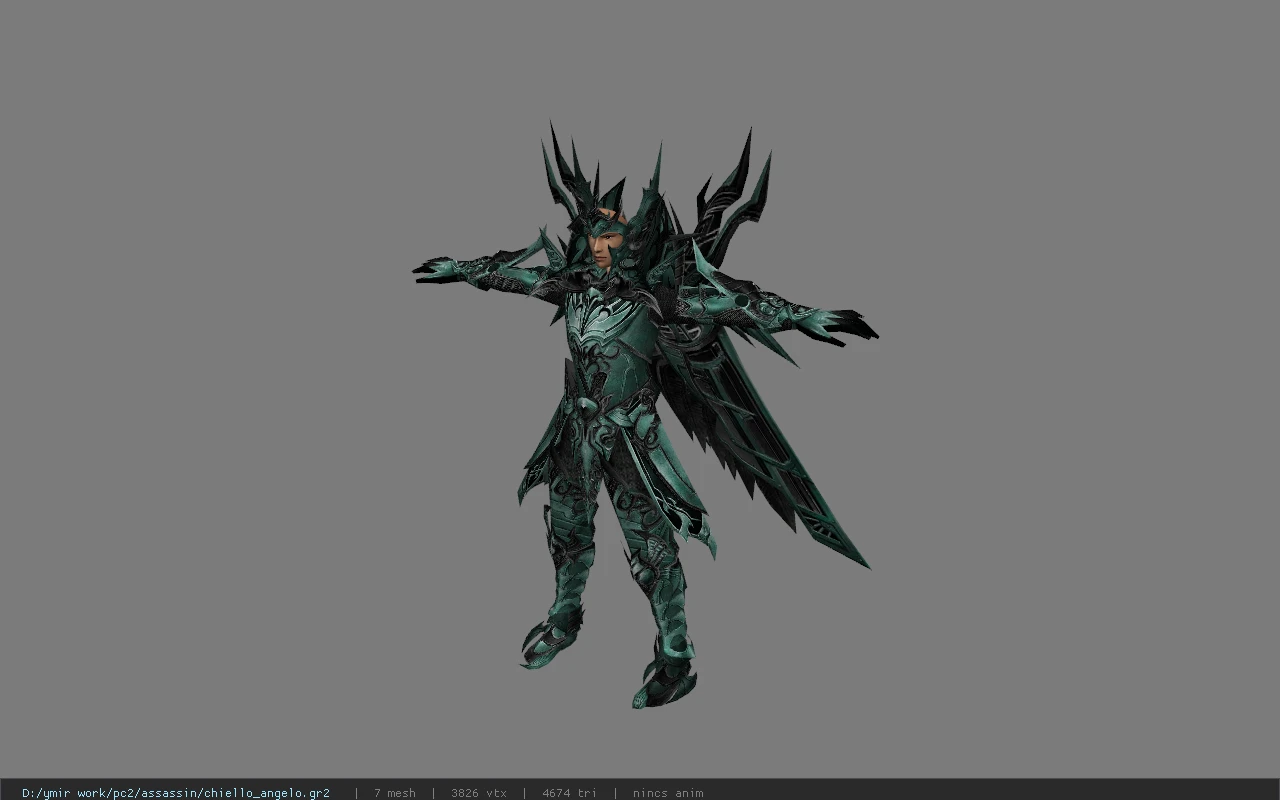Viewport: 1280px width, 800px height.
Task: Click the model's outstretched hand on the left side
Action: click(x=435, y=269)
